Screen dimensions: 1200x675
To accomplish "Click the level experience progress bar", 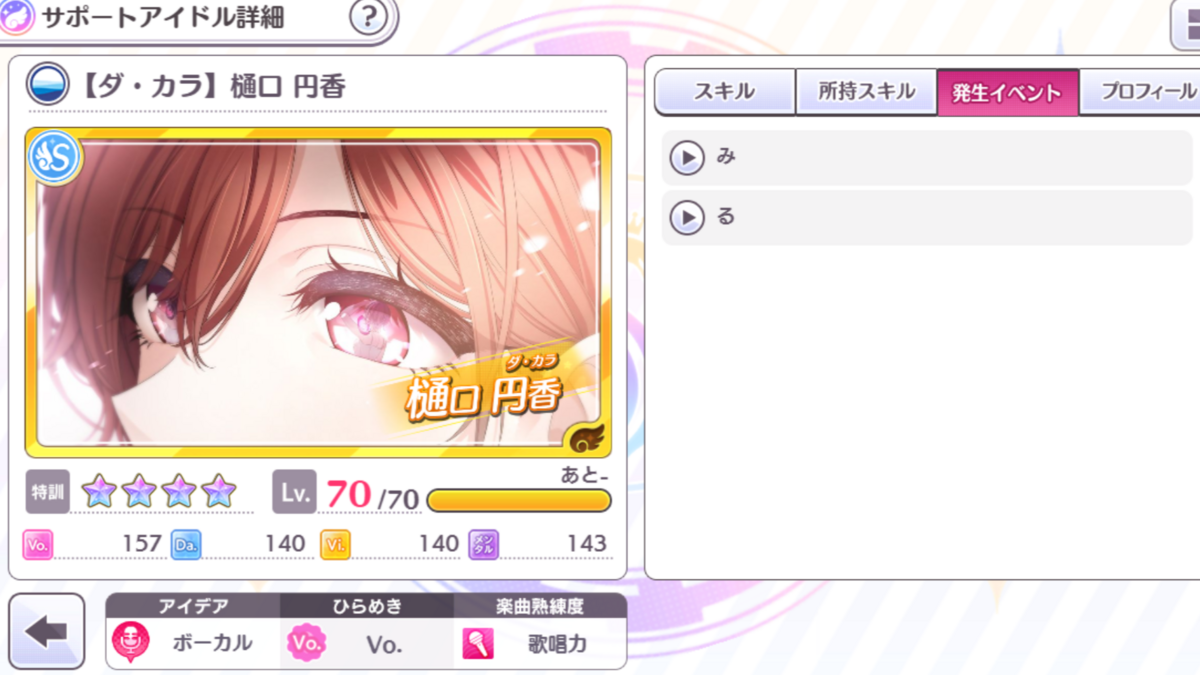I will pos(519,500).
